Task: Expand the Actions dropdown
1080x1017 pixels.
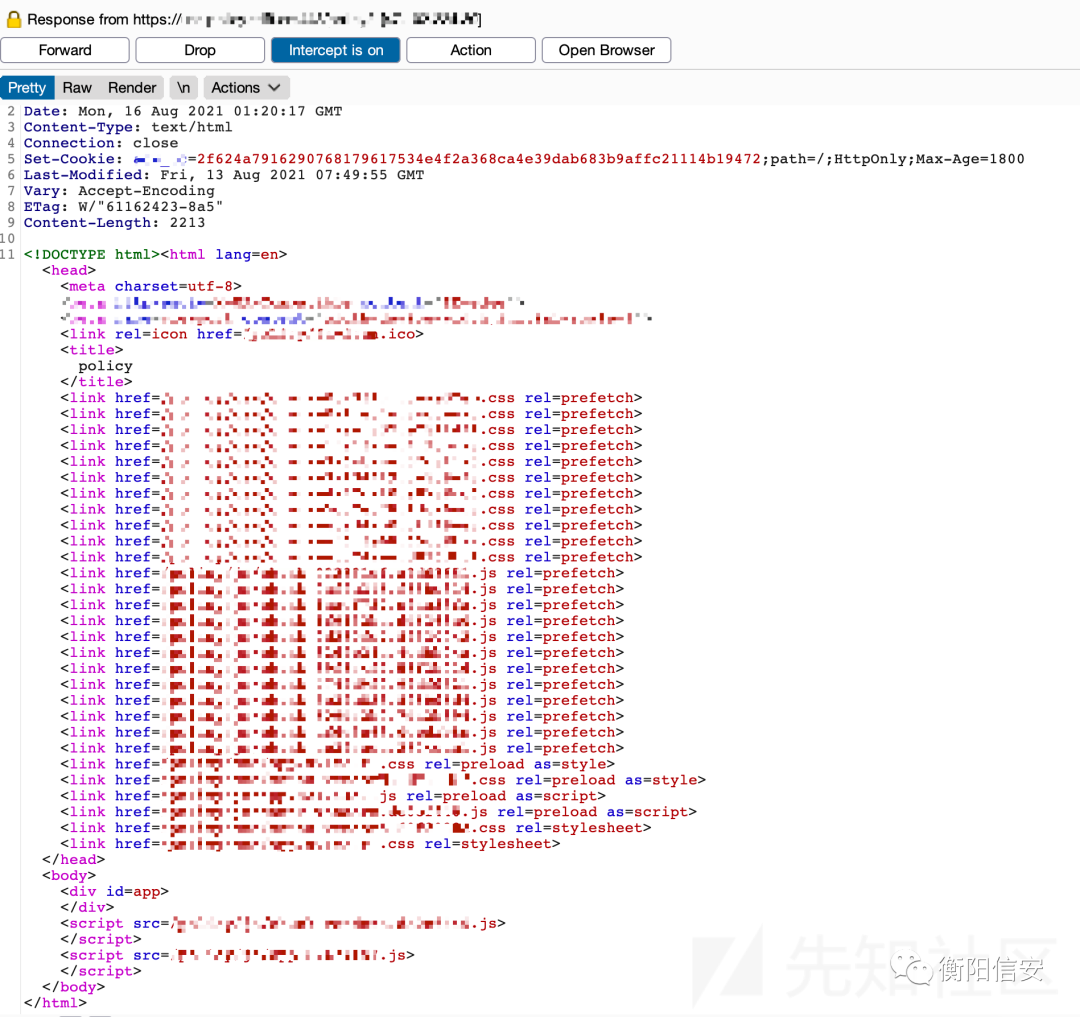Action: click(246, 87)
